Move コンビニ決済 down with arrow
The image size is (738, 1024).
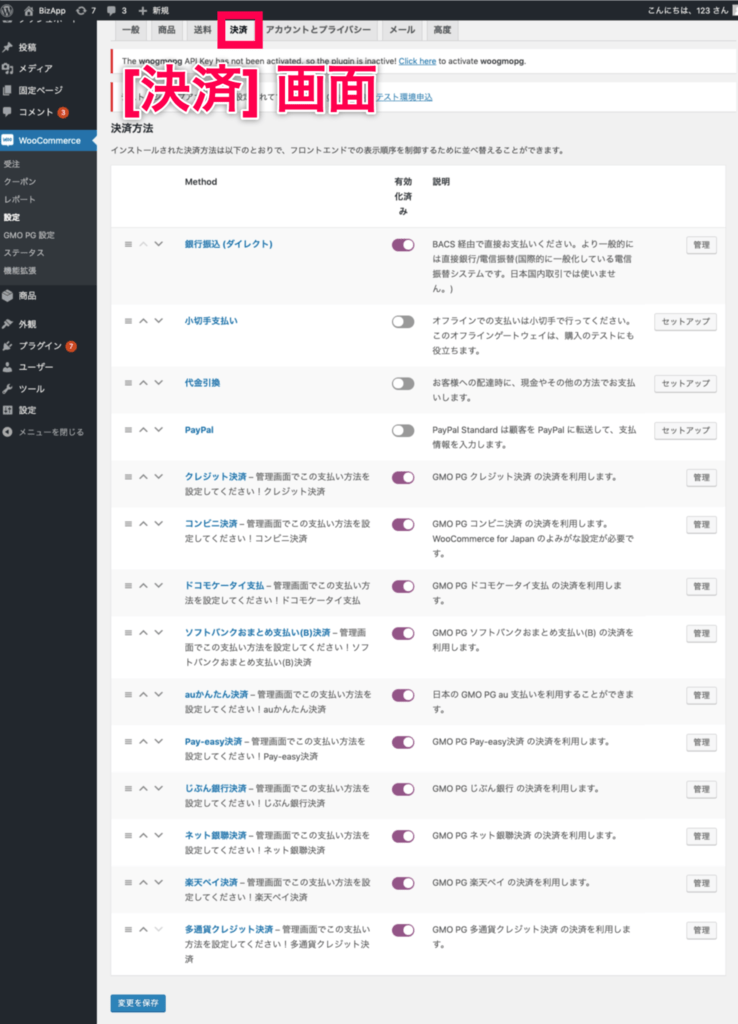click(159, 524)
